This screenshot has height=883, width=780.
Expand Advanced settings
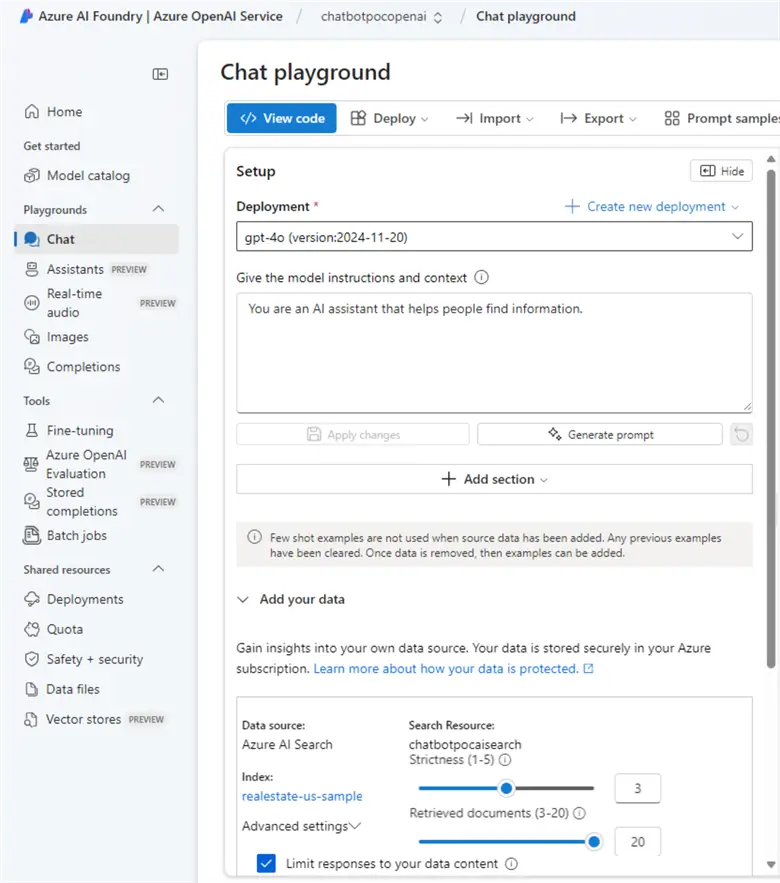301,826
